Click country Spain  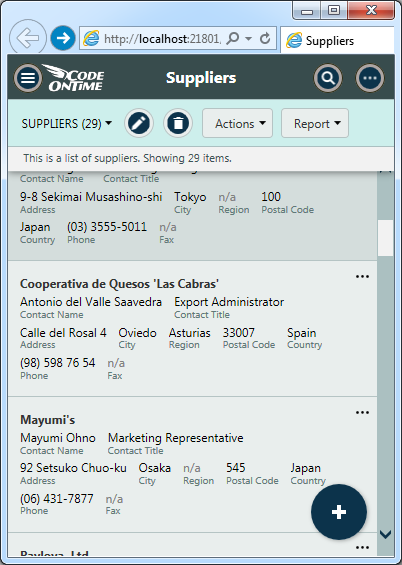(302, 333)
